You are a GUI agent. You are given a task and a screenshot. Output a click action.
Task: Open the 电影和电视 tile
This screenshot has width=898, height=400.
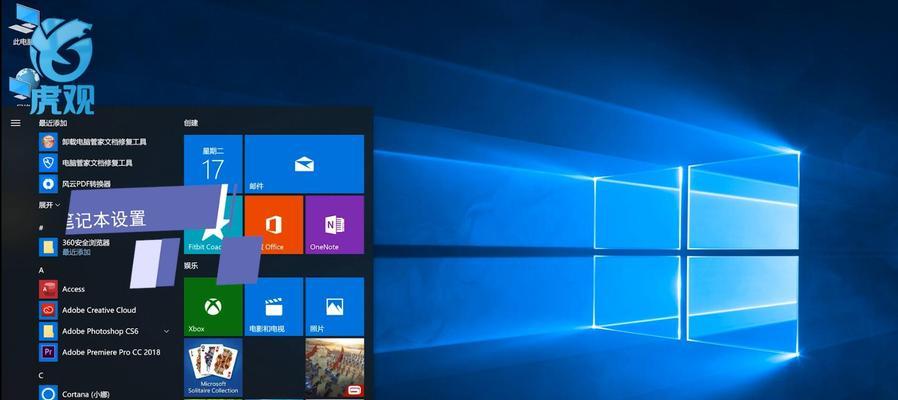click(274, 307)
